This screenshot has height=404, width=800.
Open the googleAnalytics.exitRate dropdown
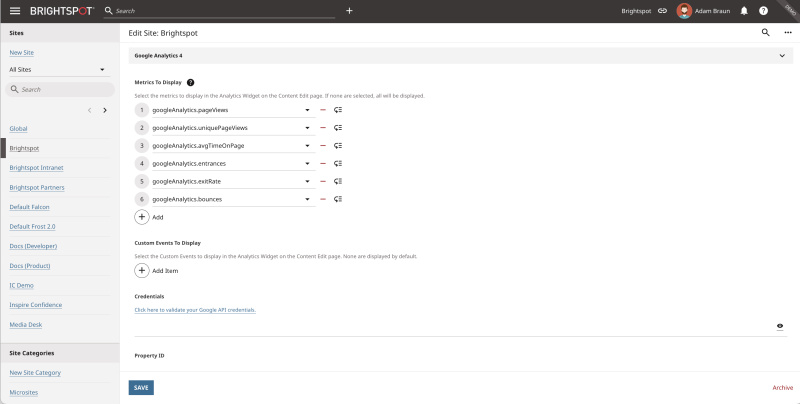coord(233,181)
